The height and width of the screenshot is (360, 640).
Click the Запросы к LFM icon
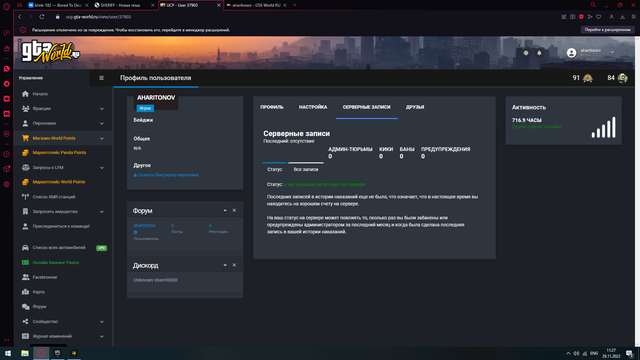tap(25, 167)
